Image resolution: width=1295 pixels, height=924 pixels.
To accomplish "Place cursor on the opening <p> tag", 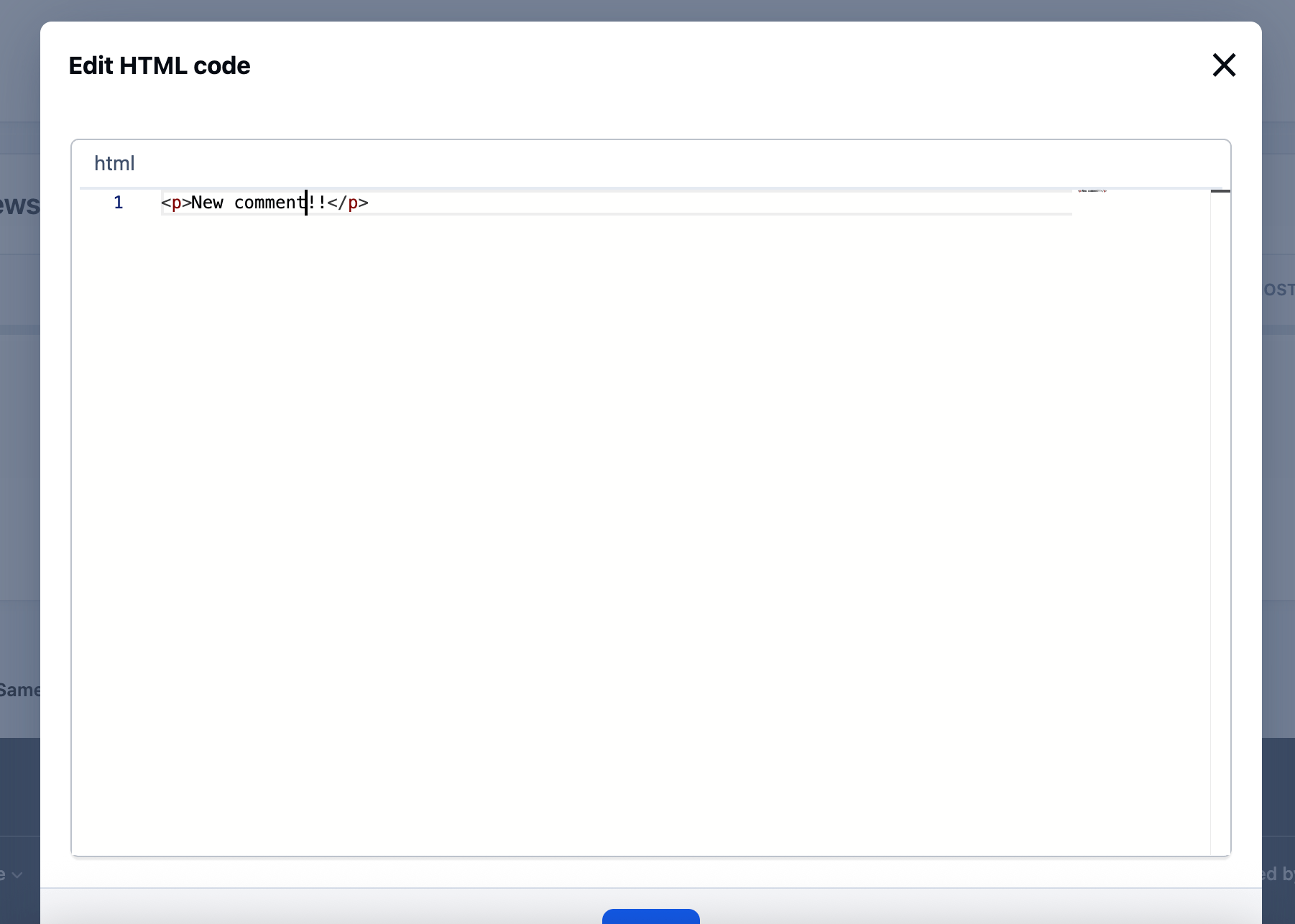I will [x=176, y=203].
